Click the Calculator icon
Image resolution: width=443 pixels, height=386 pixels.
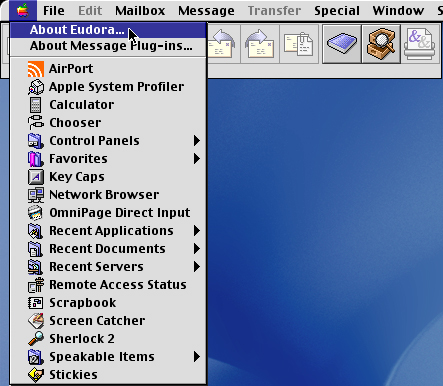pos(36,105)
